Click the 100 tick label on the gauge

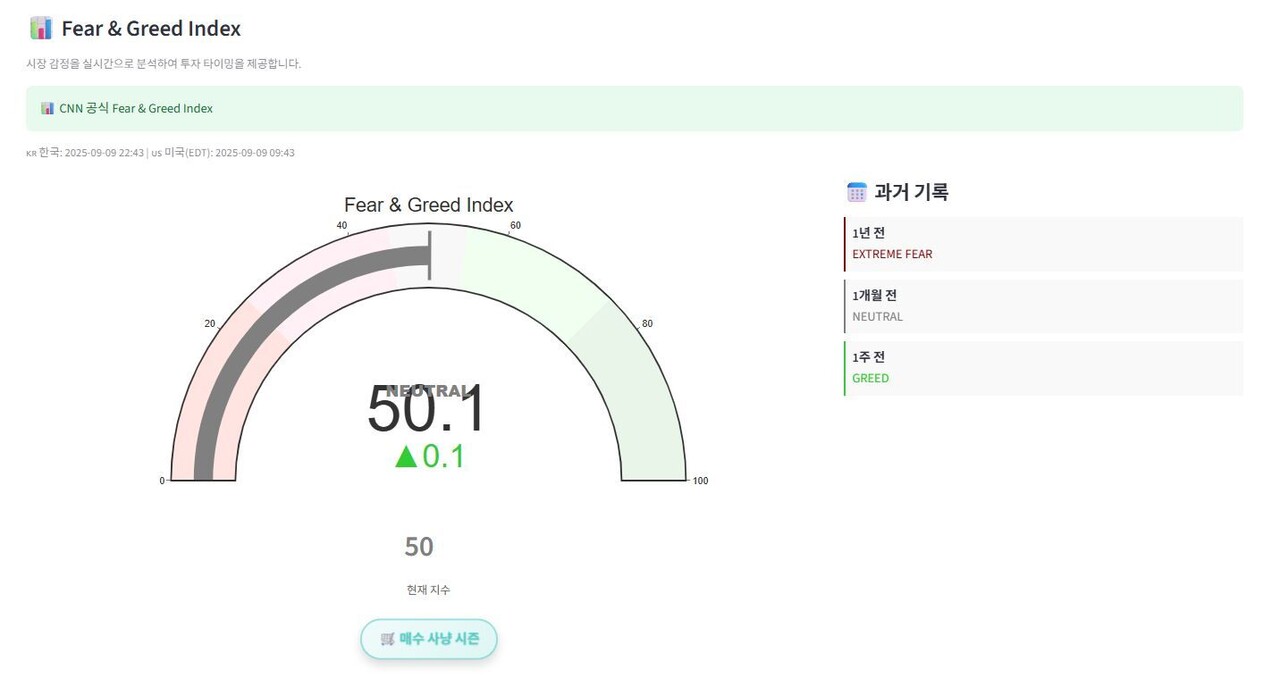[700, 481]
